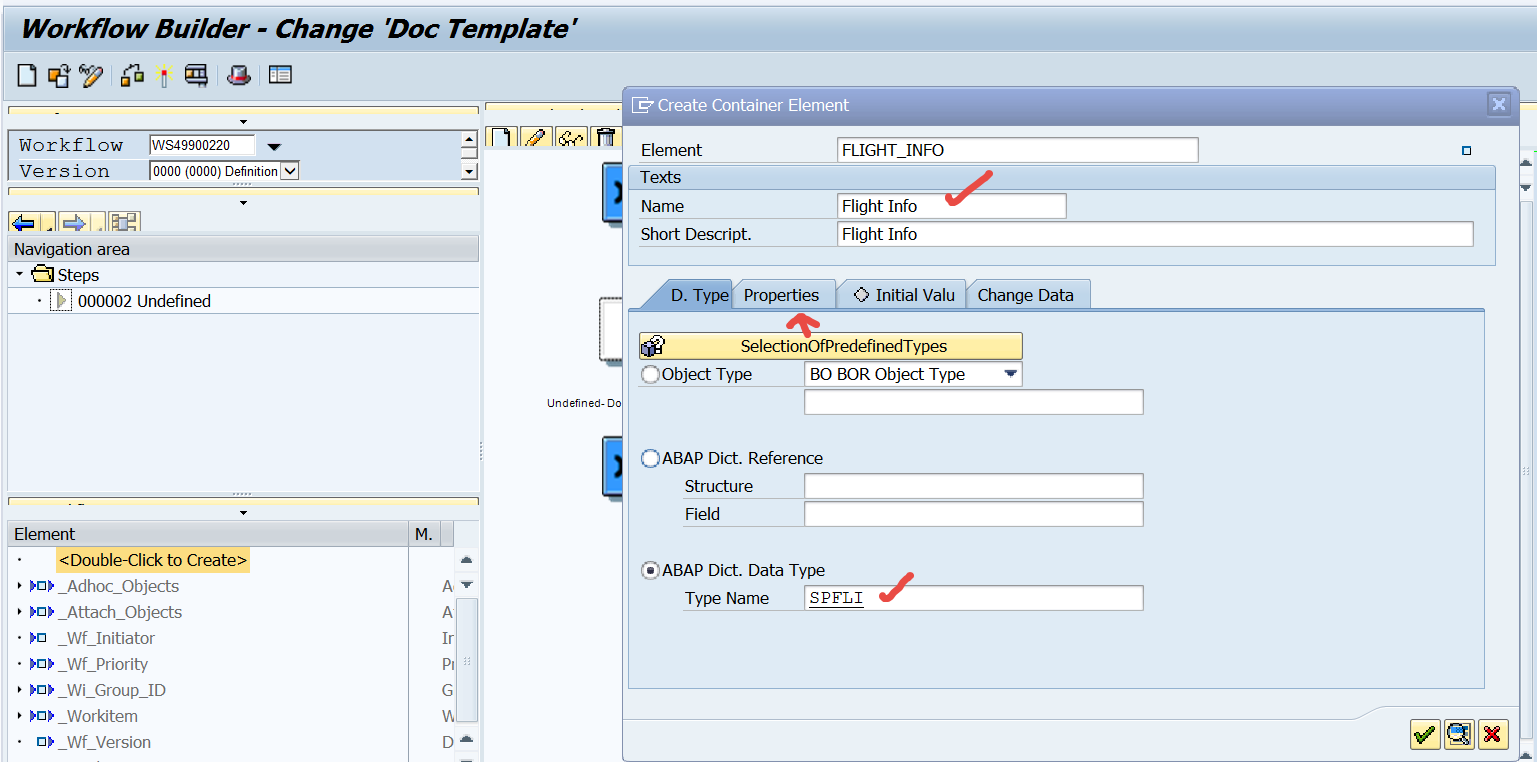Expand the _Adhoc_Objects element node
This screenshot has width=1537, height=762.
click(19, 586)
